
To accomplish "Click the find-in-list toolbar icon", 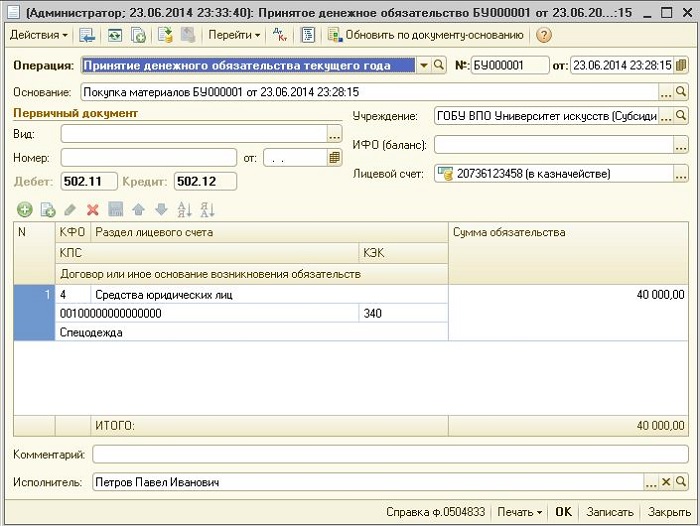I will click(87, 35).
